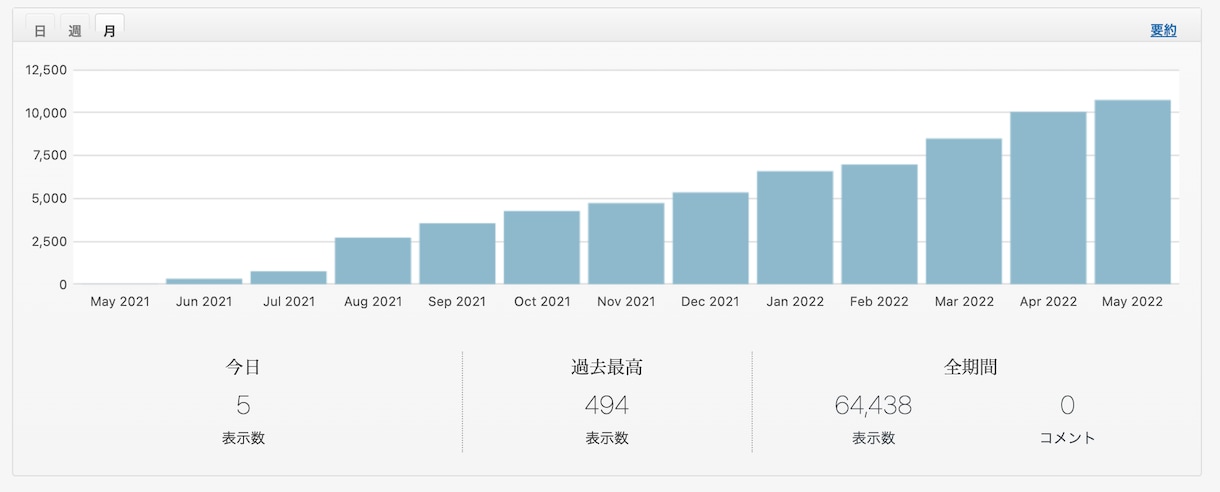Image resolution: width=1220 pixels, height=492 pixels.
Task: Click the Jun 2021 bar in chart
Action: tap(204, 281)
